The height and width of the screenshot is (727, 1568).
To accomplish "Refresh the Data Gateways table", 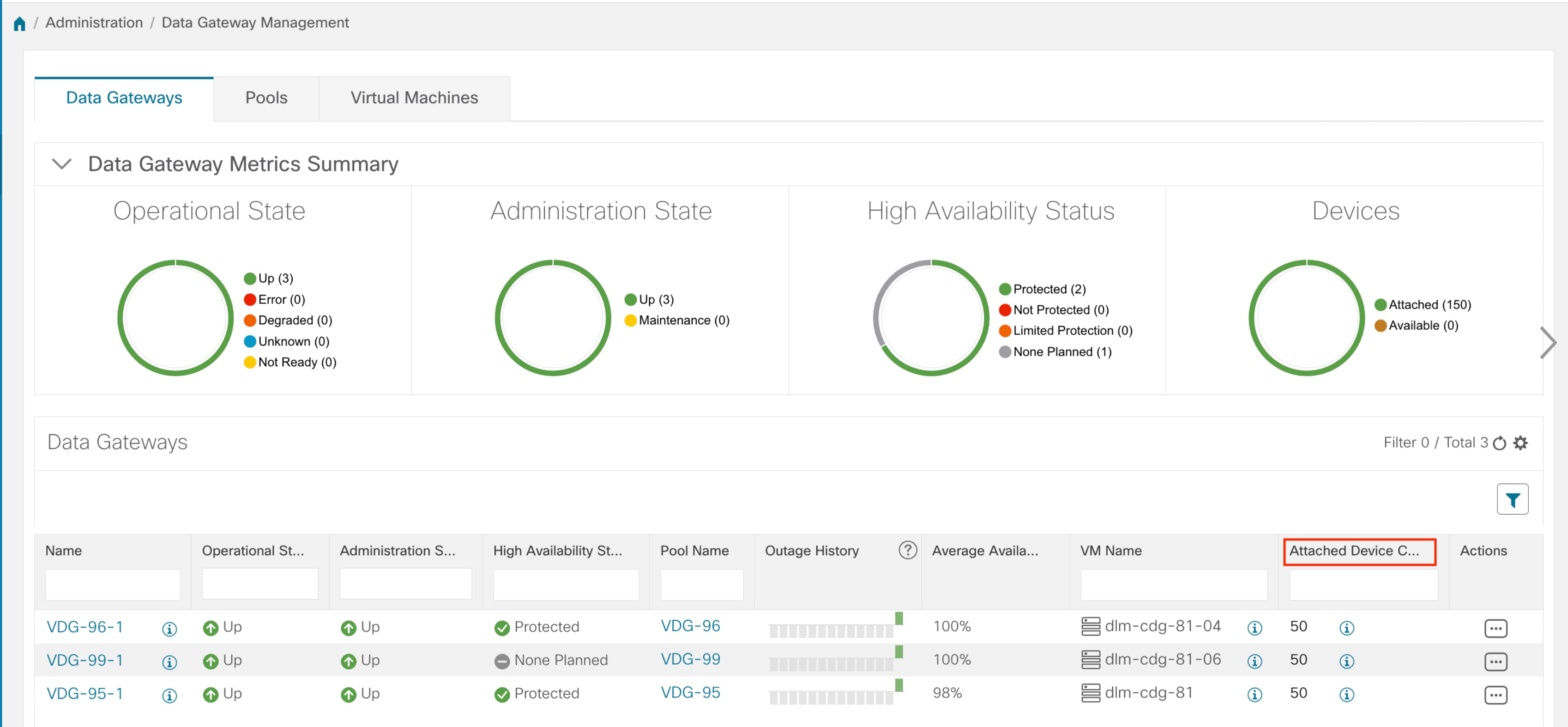I will pyautogui.click(x=1499, y=443).
